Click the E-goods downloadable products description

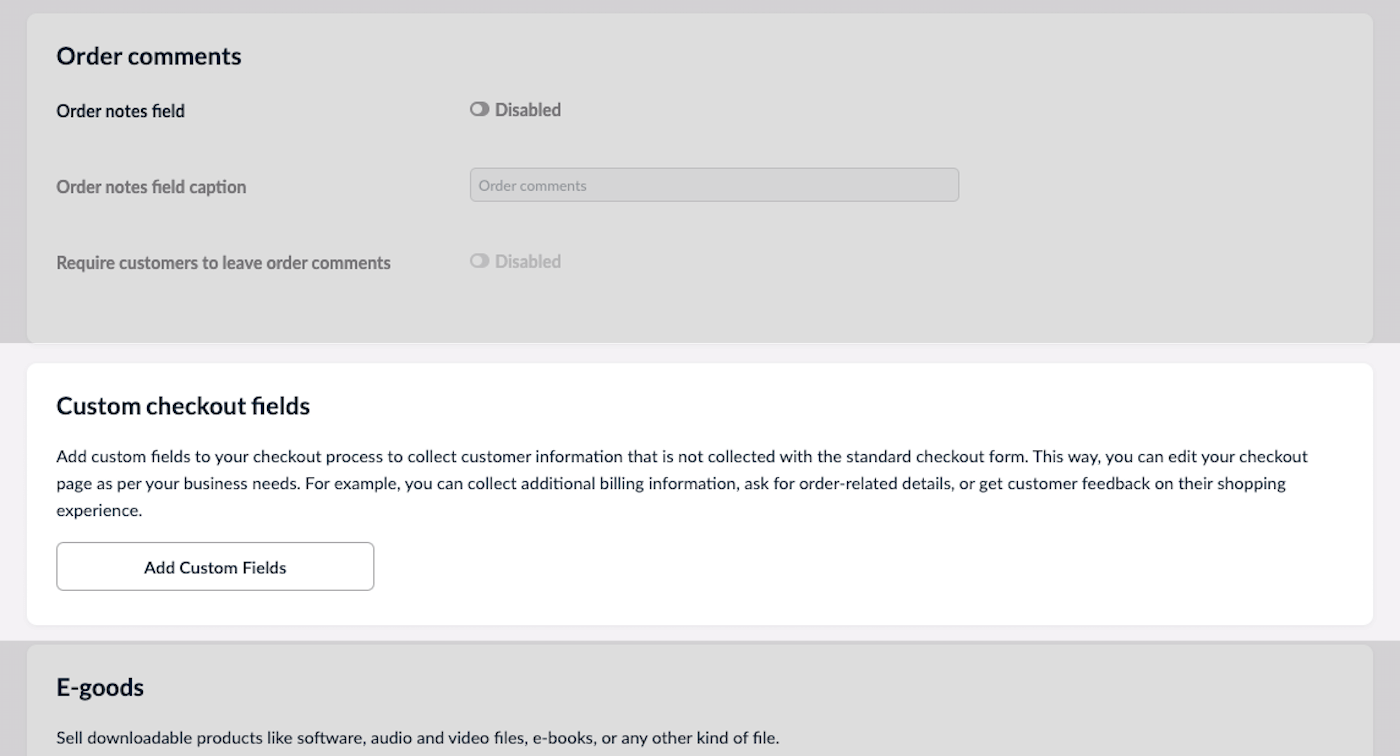(x=417, y=738)
